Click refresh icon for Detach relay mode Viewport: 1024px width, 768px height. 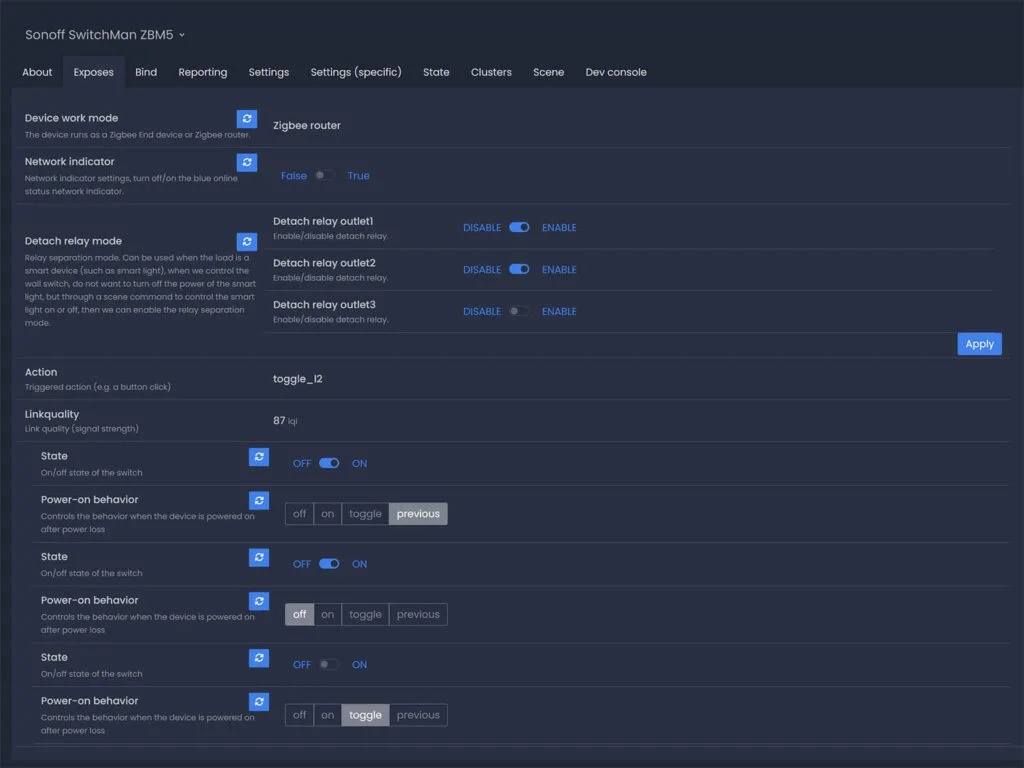pos(247,241)
